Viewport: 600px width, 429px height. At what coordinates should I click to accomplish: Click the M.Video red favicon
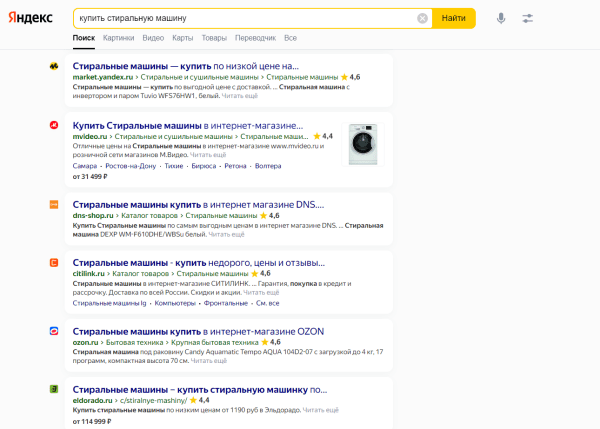pyautogui.click(x=54, y=125)
